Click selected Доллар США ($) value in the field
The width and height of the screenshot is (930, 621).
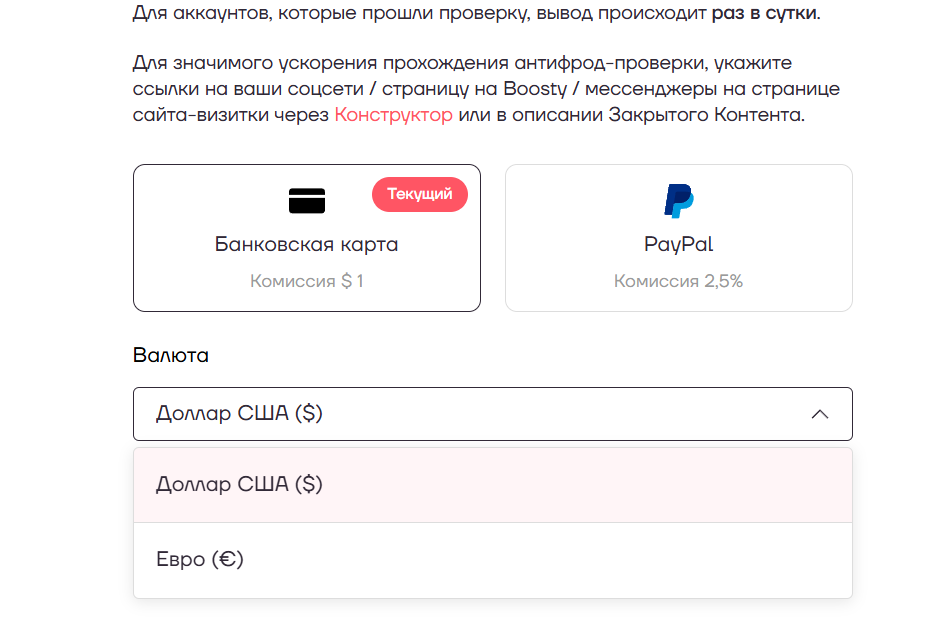239,413
